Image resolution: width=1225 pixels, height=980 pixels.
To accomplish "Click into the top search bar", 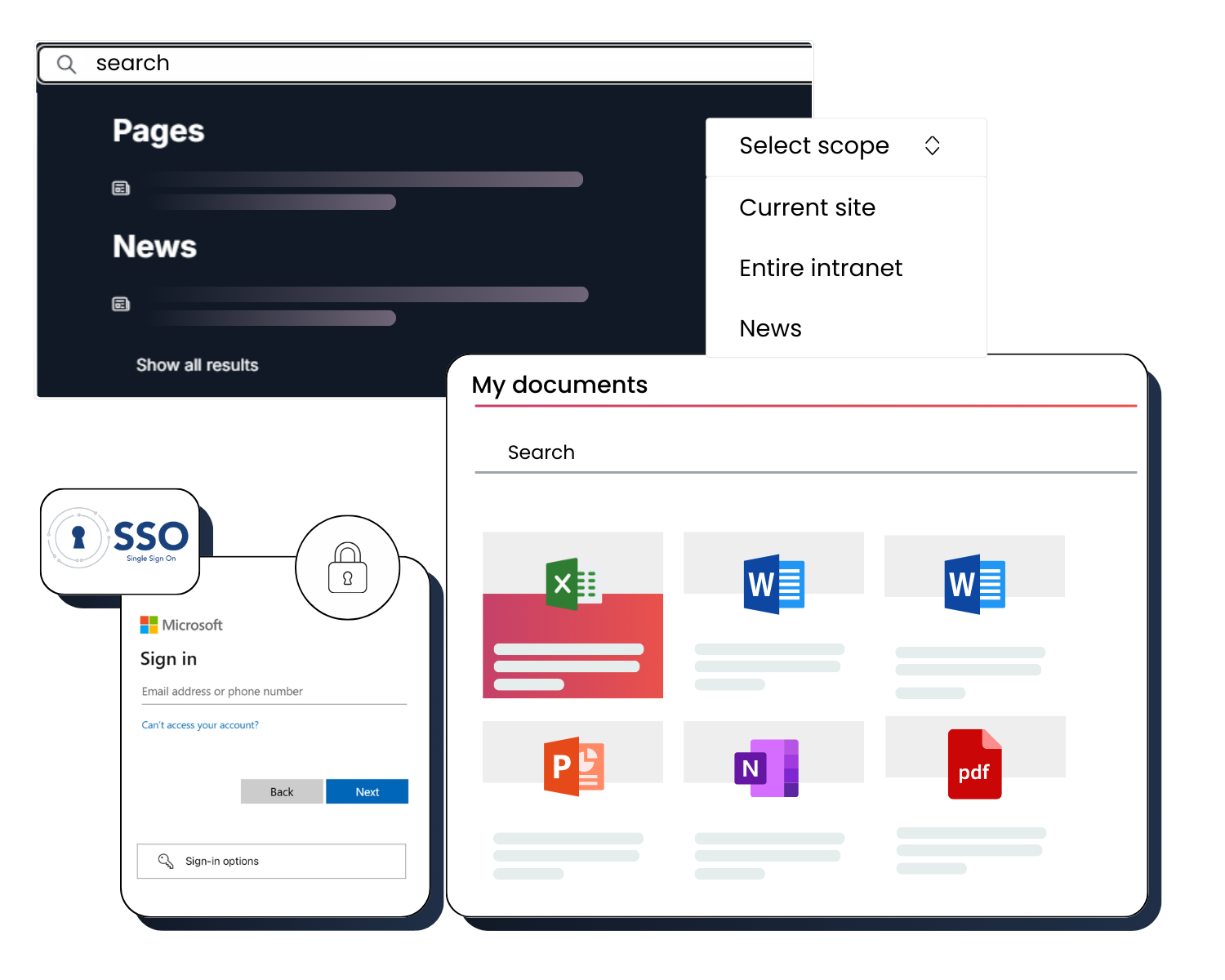I will (x=425, y=64).
